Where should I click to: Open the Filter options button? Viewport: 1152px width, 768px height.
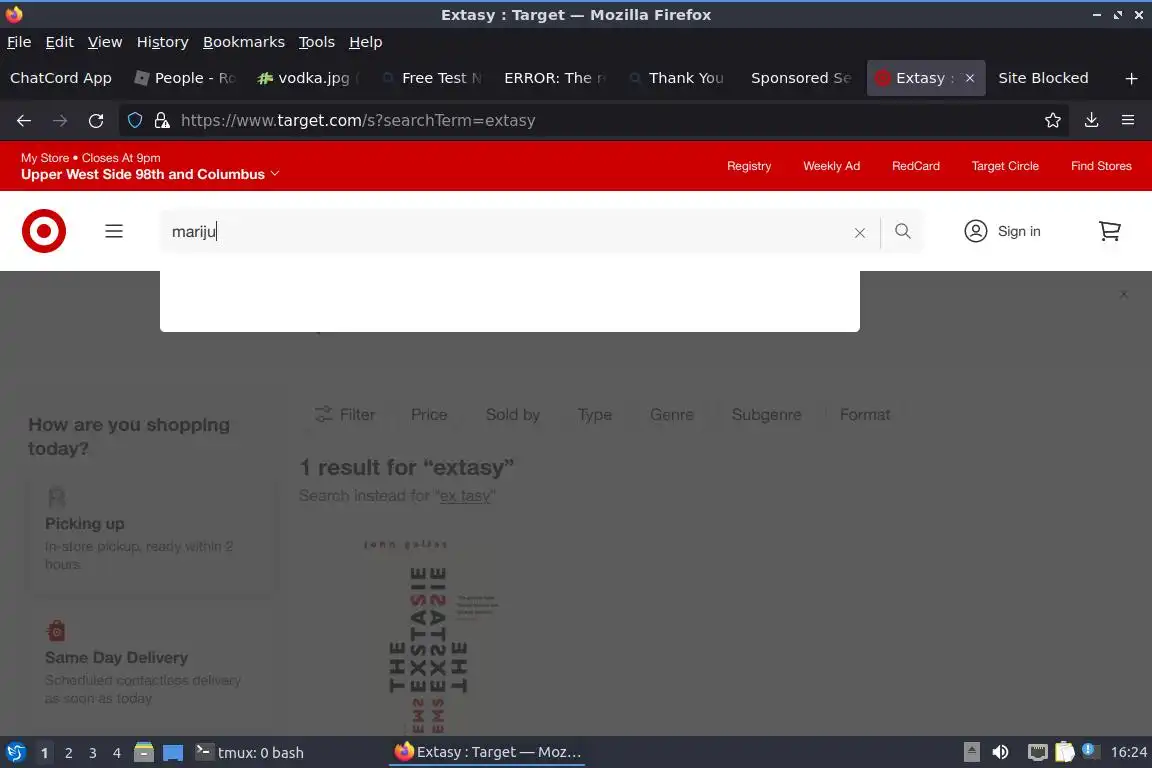click(345, 414)
